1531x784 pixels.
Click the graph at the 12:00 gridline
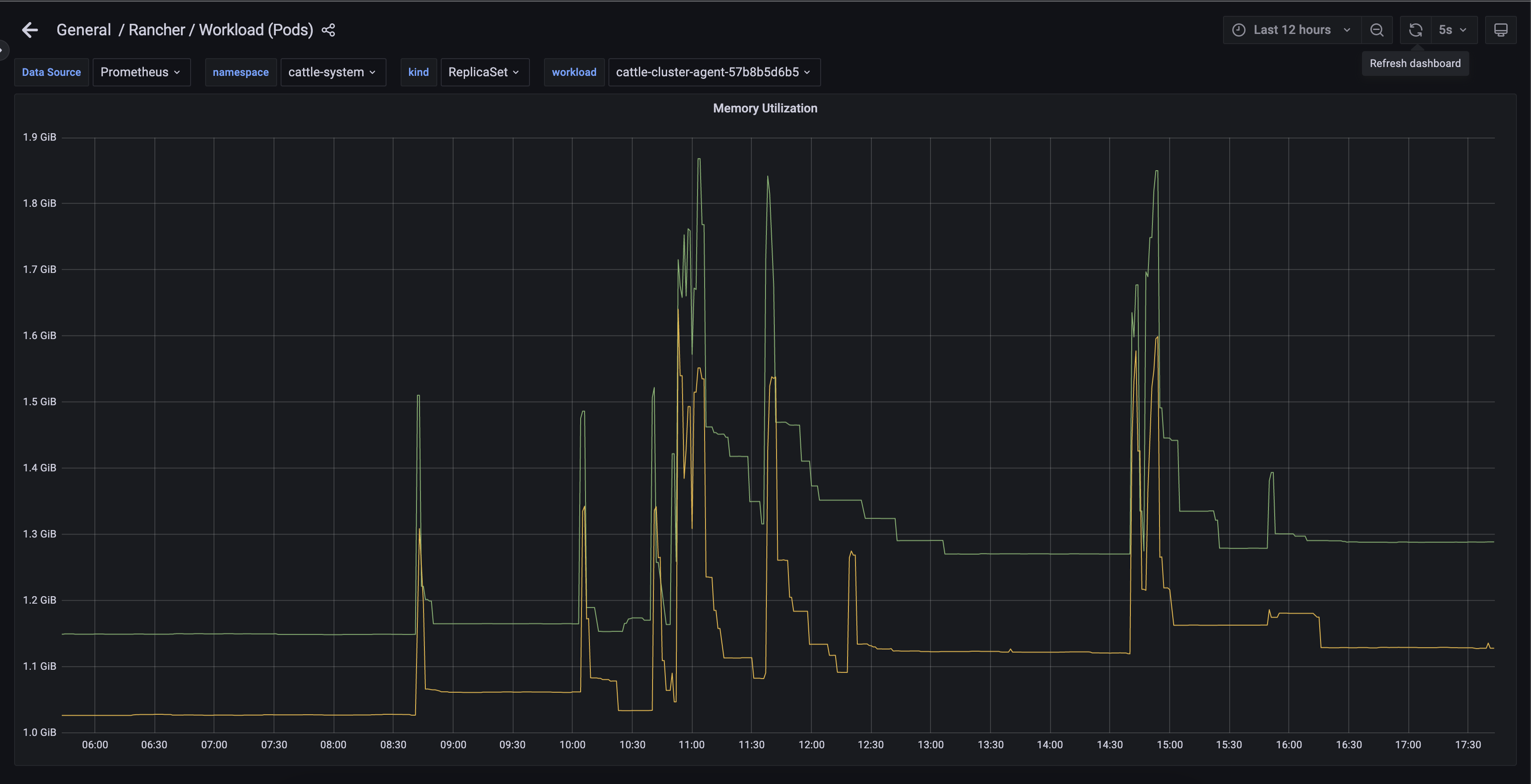tap(811, 416)
